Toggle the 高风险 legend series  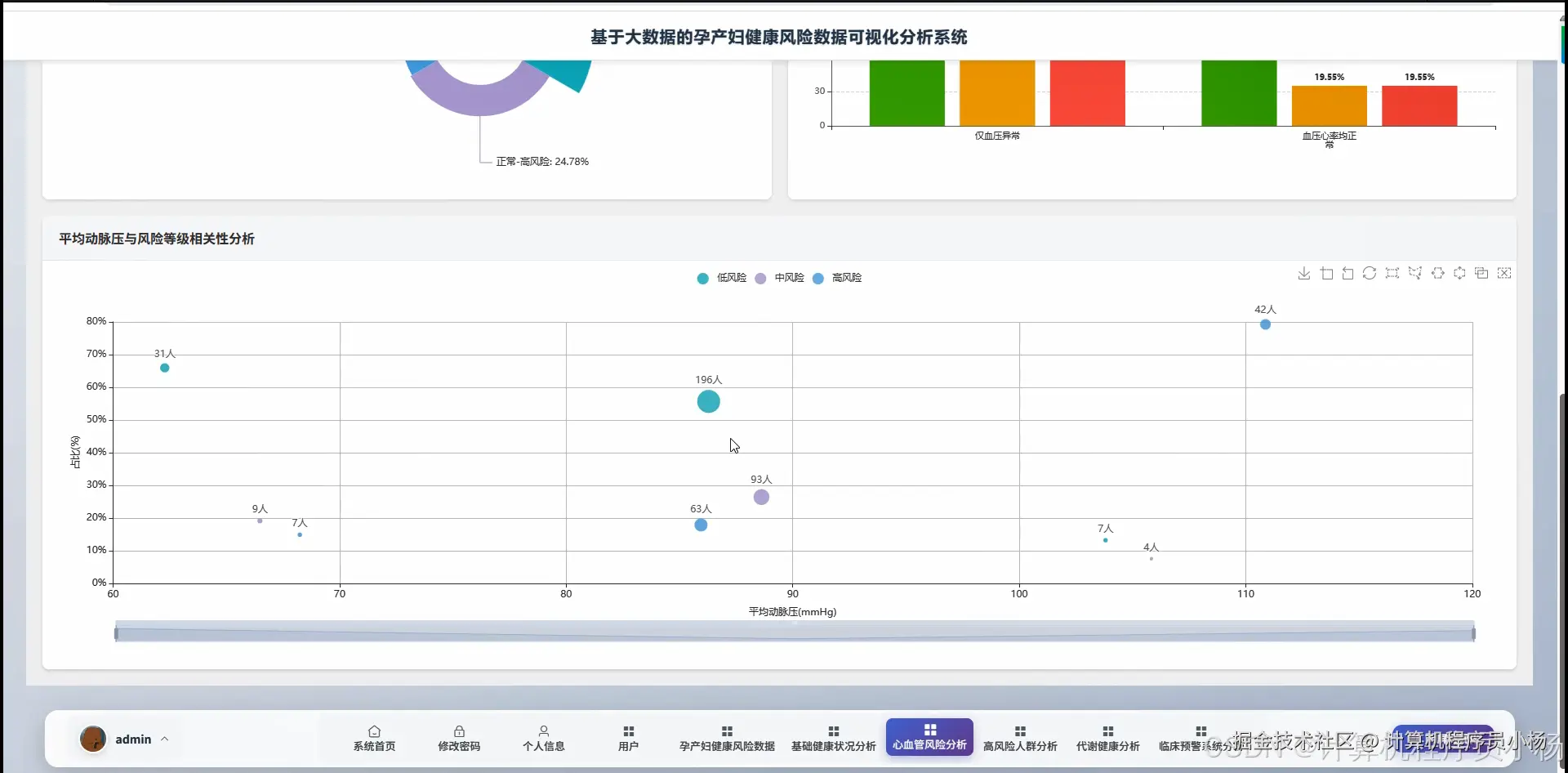tap(837, 278)
